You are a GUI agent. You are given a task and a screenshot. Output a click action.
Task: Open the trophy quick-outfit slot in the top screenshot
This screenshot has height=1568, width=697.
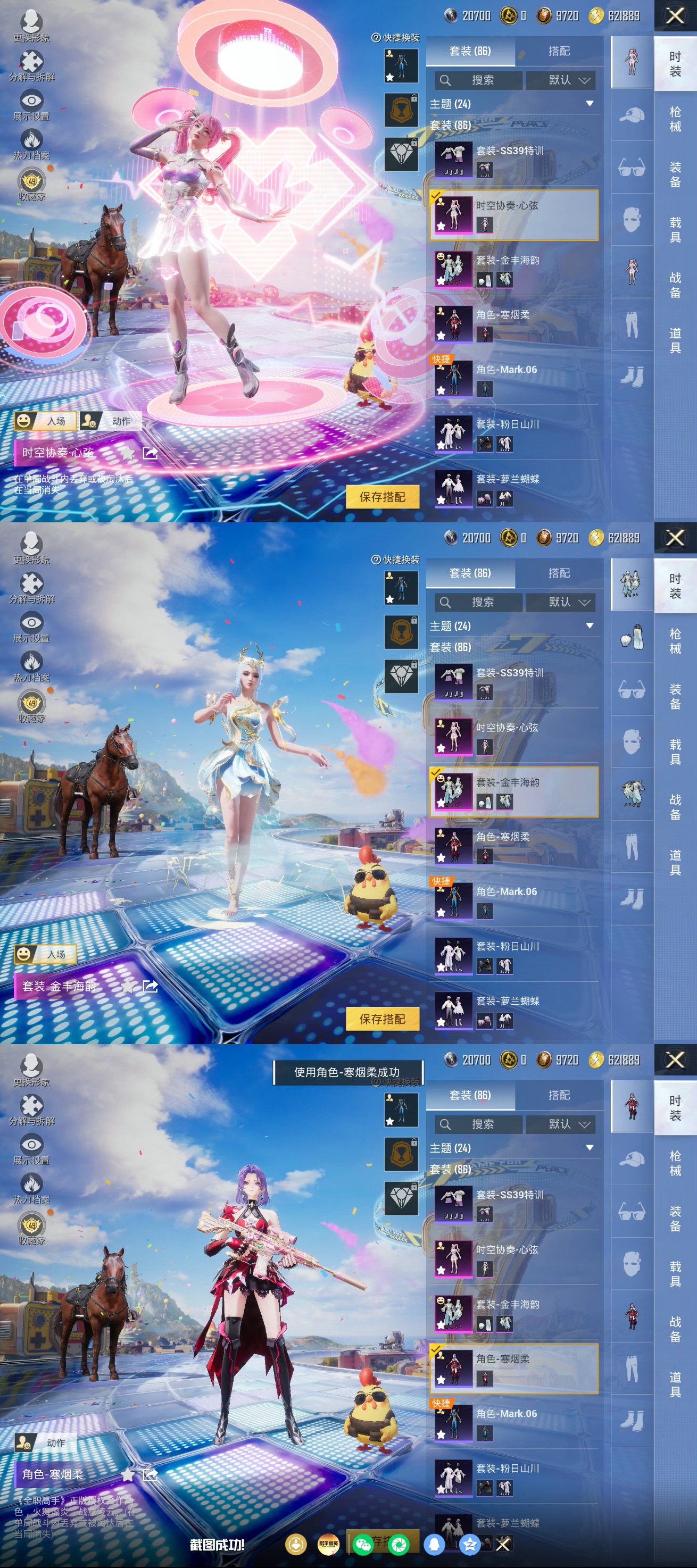coord(401,110)
